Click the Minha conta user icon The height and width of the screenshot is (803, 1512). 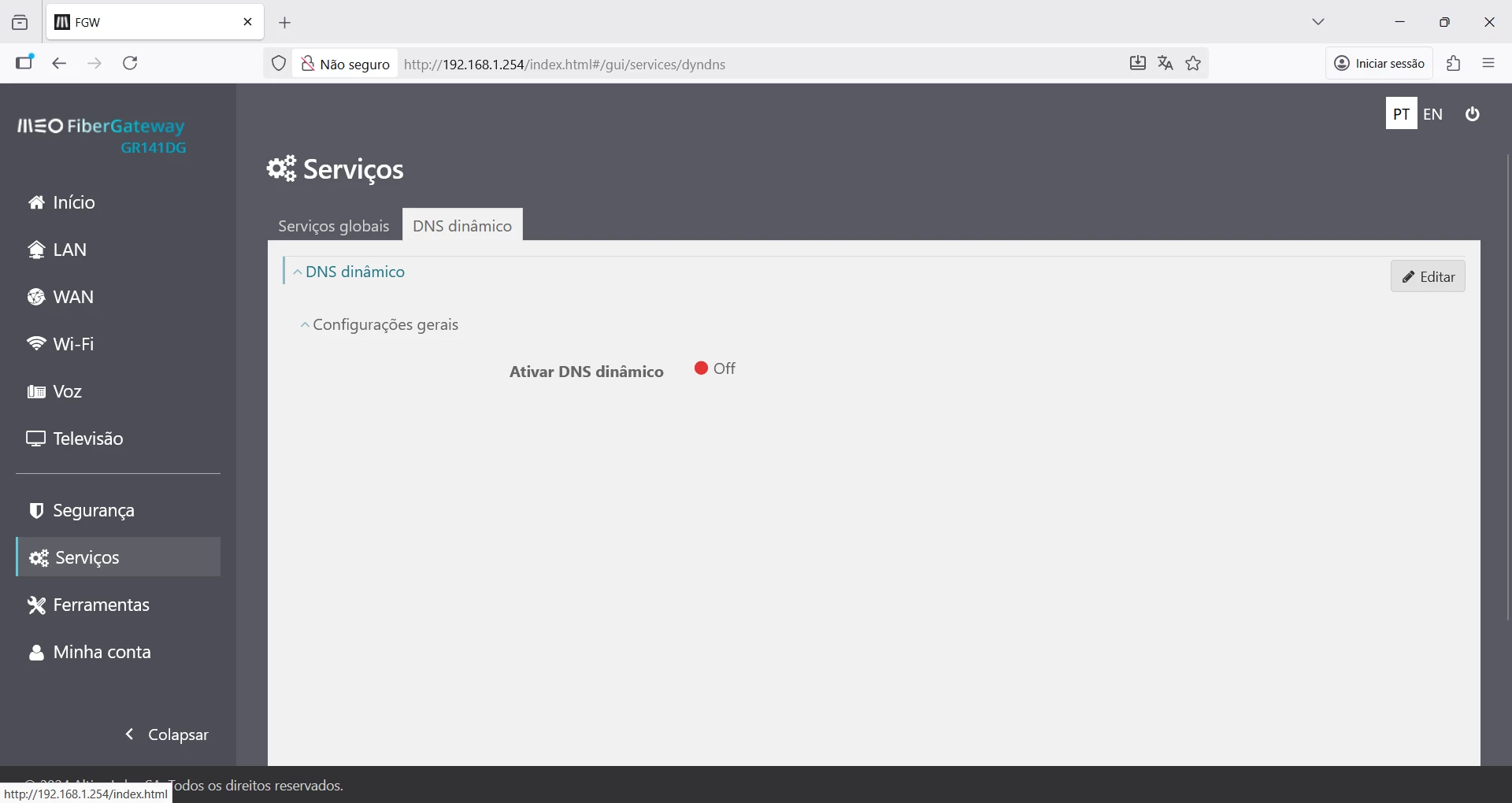36,653
